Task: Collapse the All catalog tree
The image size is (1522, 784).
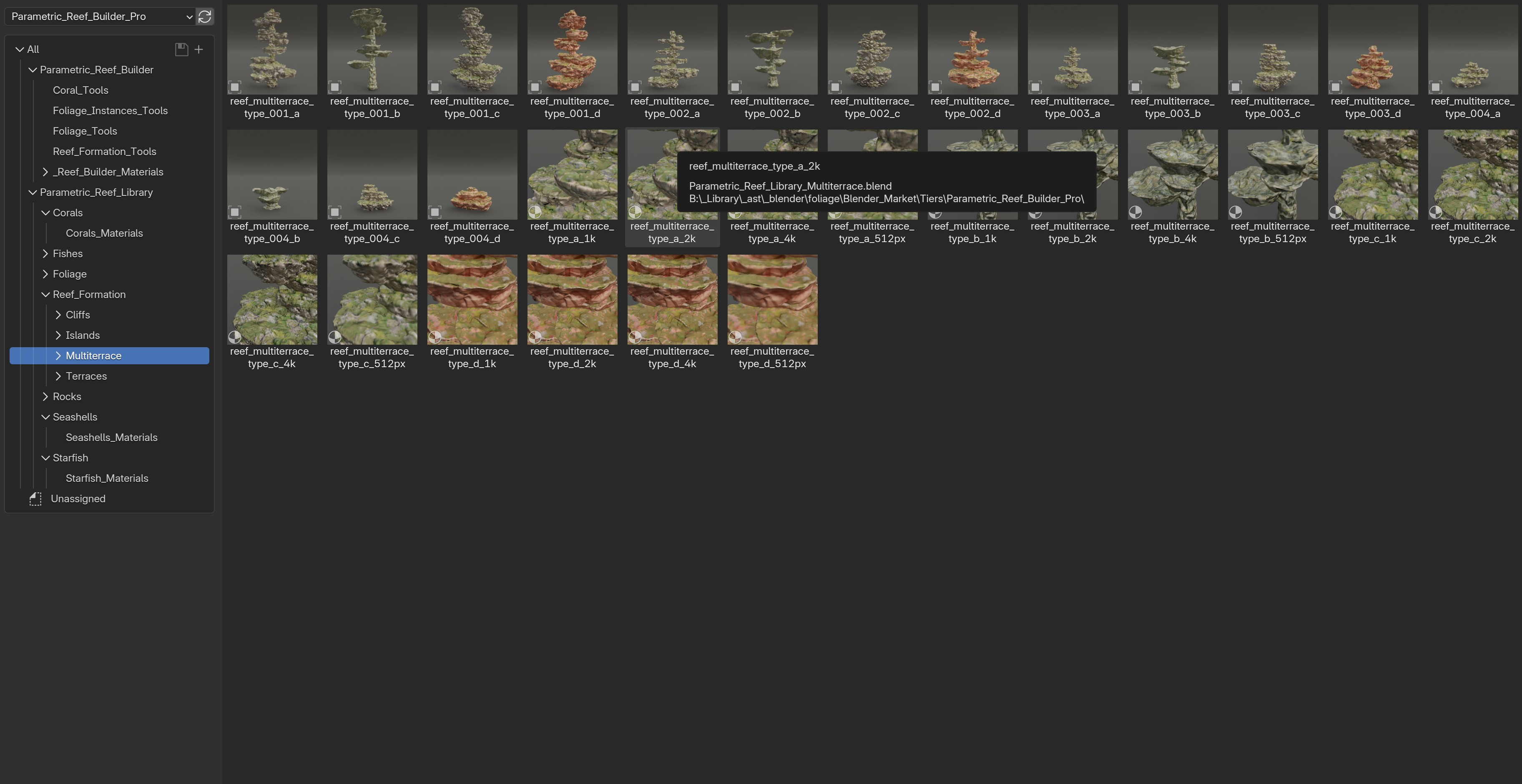Action: [x=20, y=50]
